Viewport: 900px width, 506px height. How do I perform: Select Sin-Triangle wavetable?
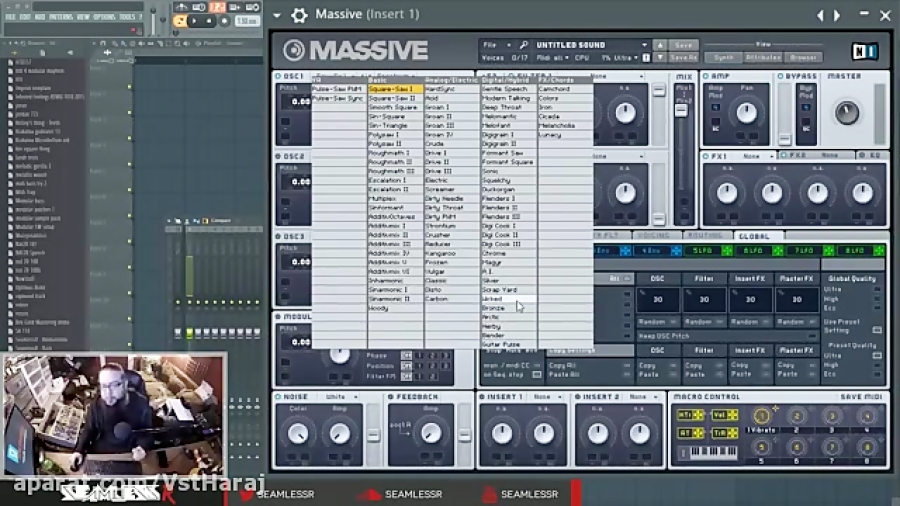tap(395, 126)
